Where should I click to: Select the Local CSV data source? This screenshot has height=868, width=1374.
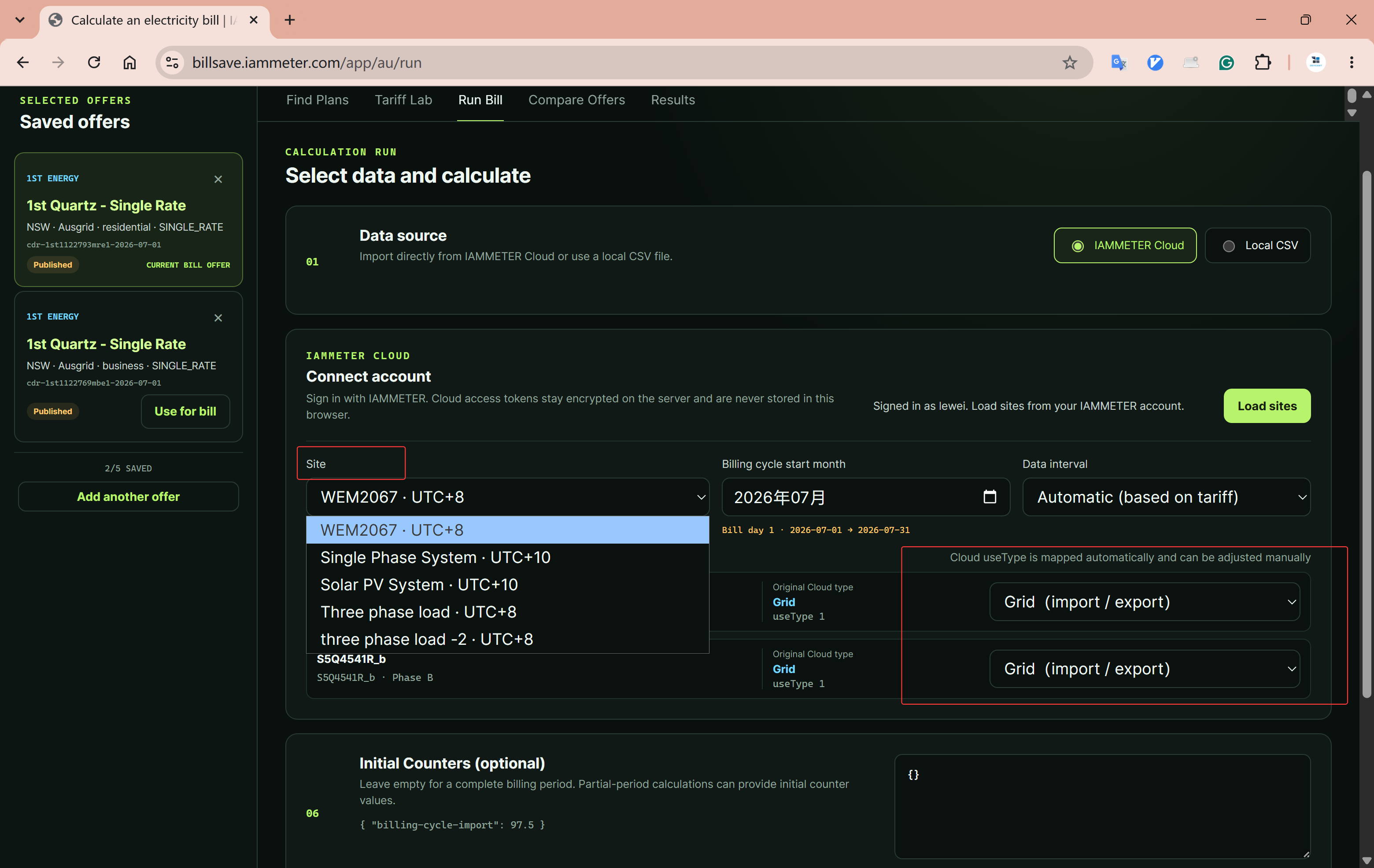point(1258,245)
